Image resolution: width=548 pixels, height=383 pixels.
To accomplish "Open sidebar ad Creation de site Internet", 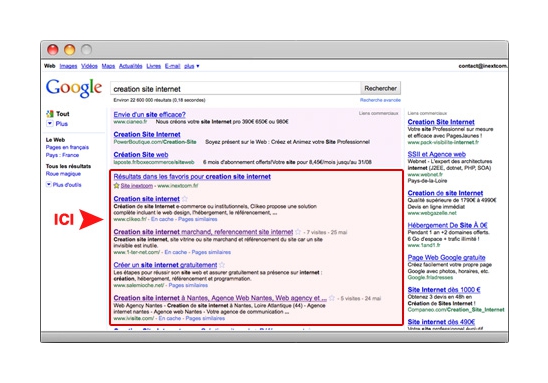I will 445,193.
